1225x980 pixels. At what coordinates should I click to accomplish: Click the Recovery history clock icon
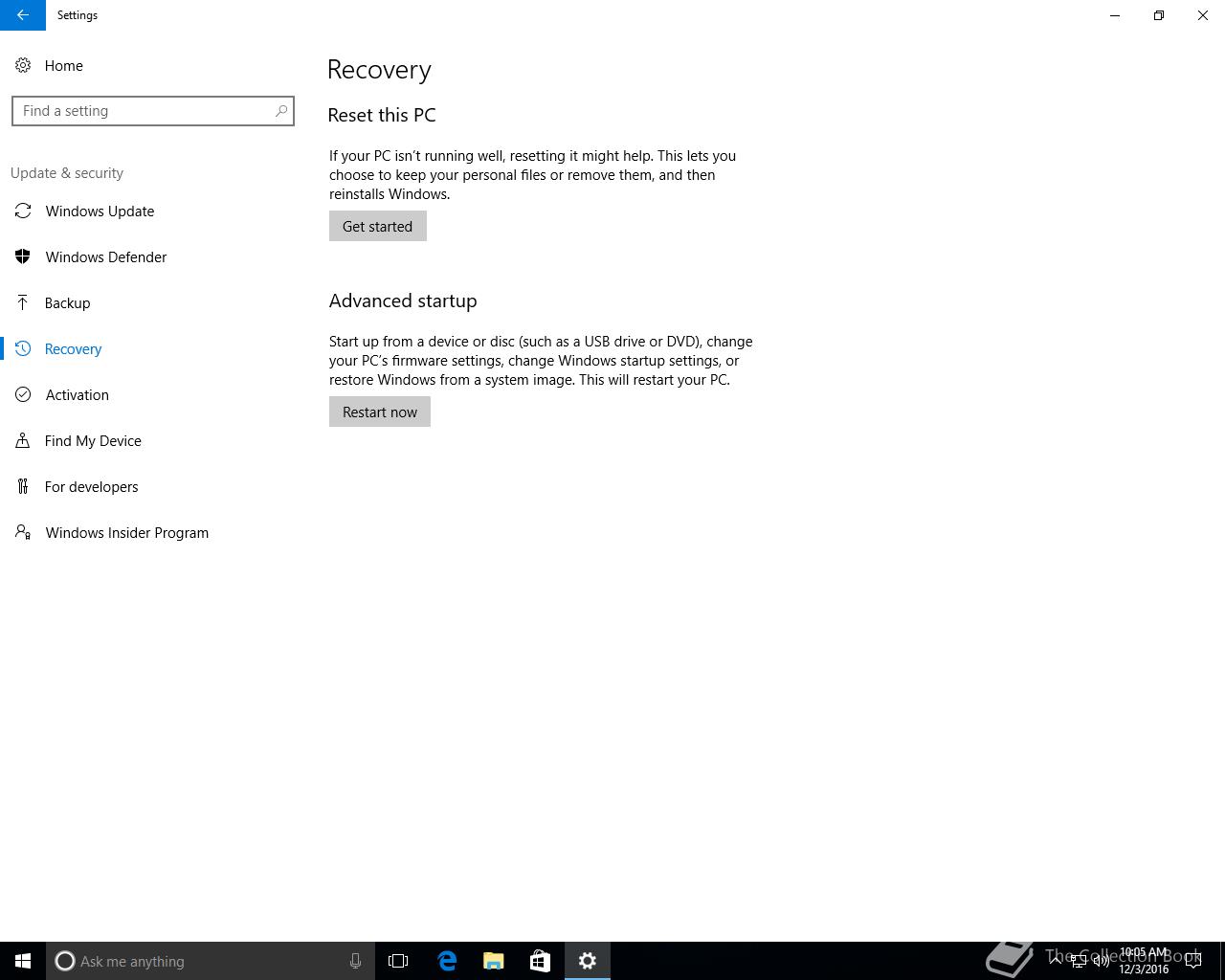[23, 348]
